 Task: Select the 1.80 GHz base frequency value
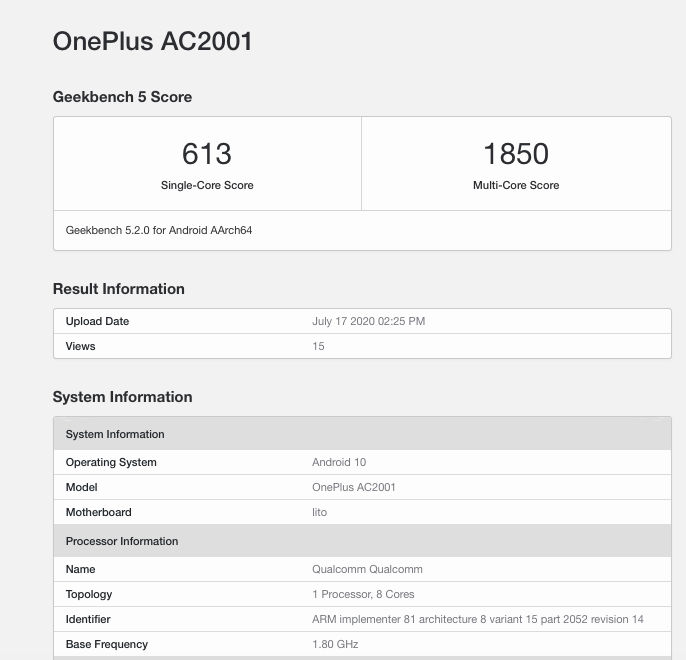coord(335,644)
